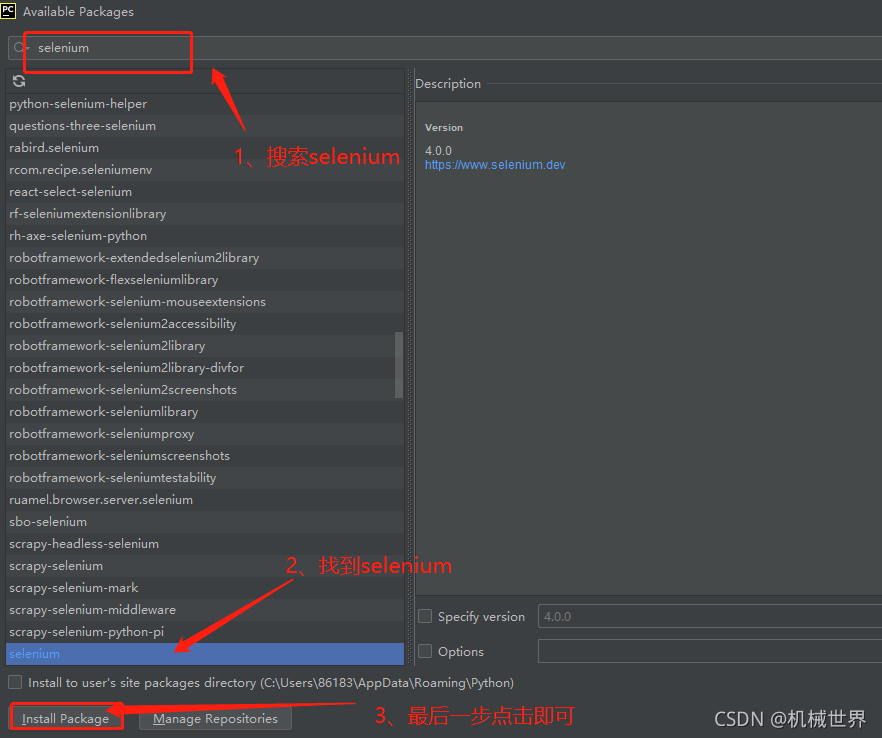
Task: Select robotframework-flexseleniumlibrary package
Action: pyautogui.click(x=205, y=280)
